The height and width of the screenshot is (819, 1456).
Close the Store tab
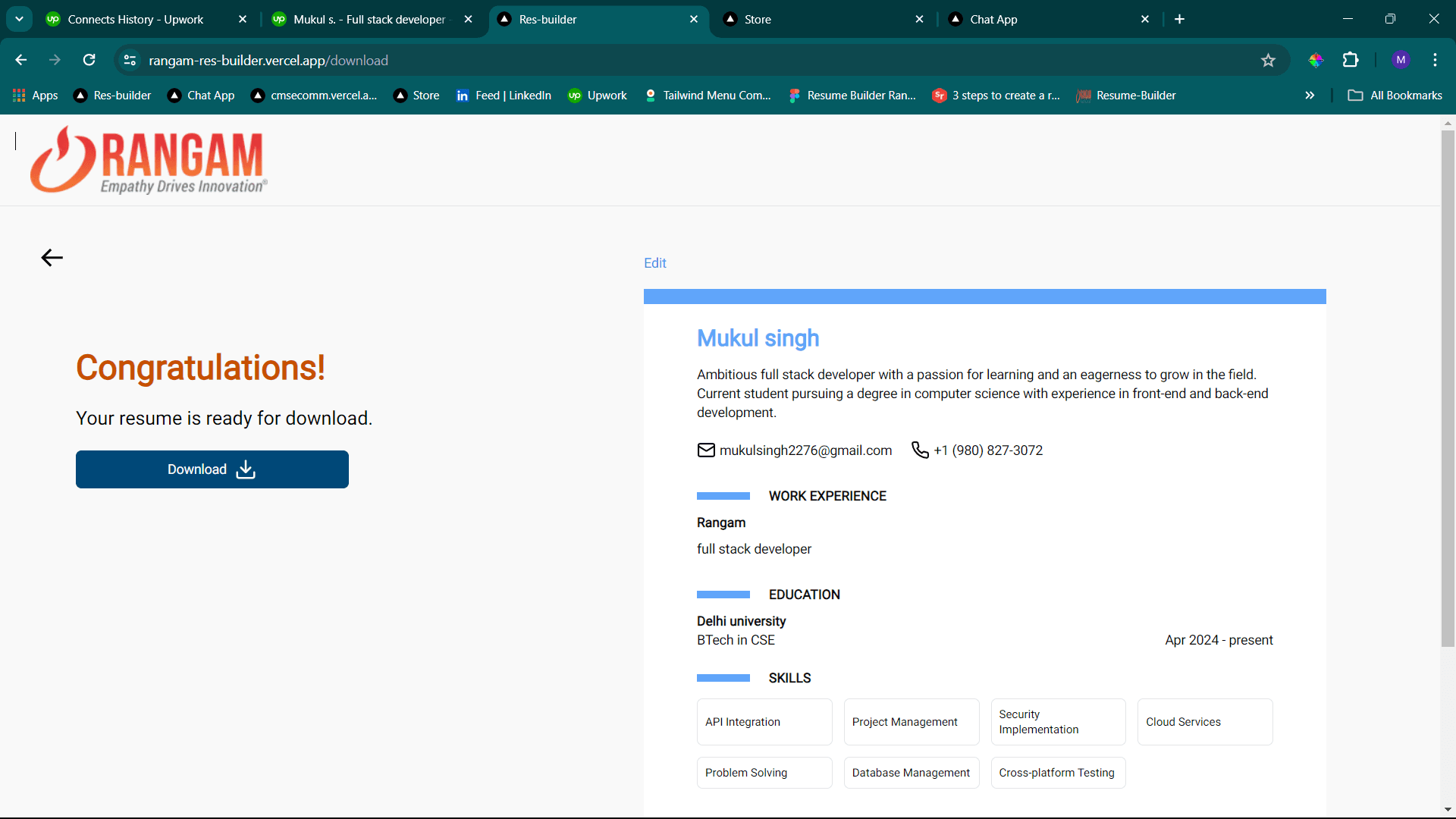(919, 19)
